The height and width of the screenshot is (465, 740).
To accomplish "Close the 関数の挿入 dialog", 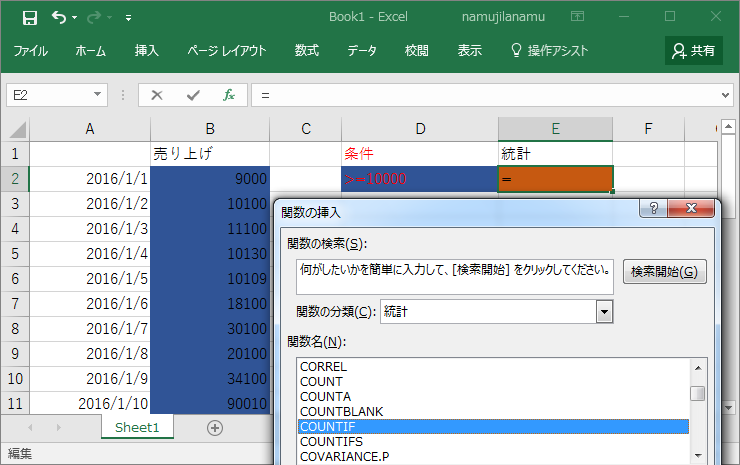I will pos(691,208).
